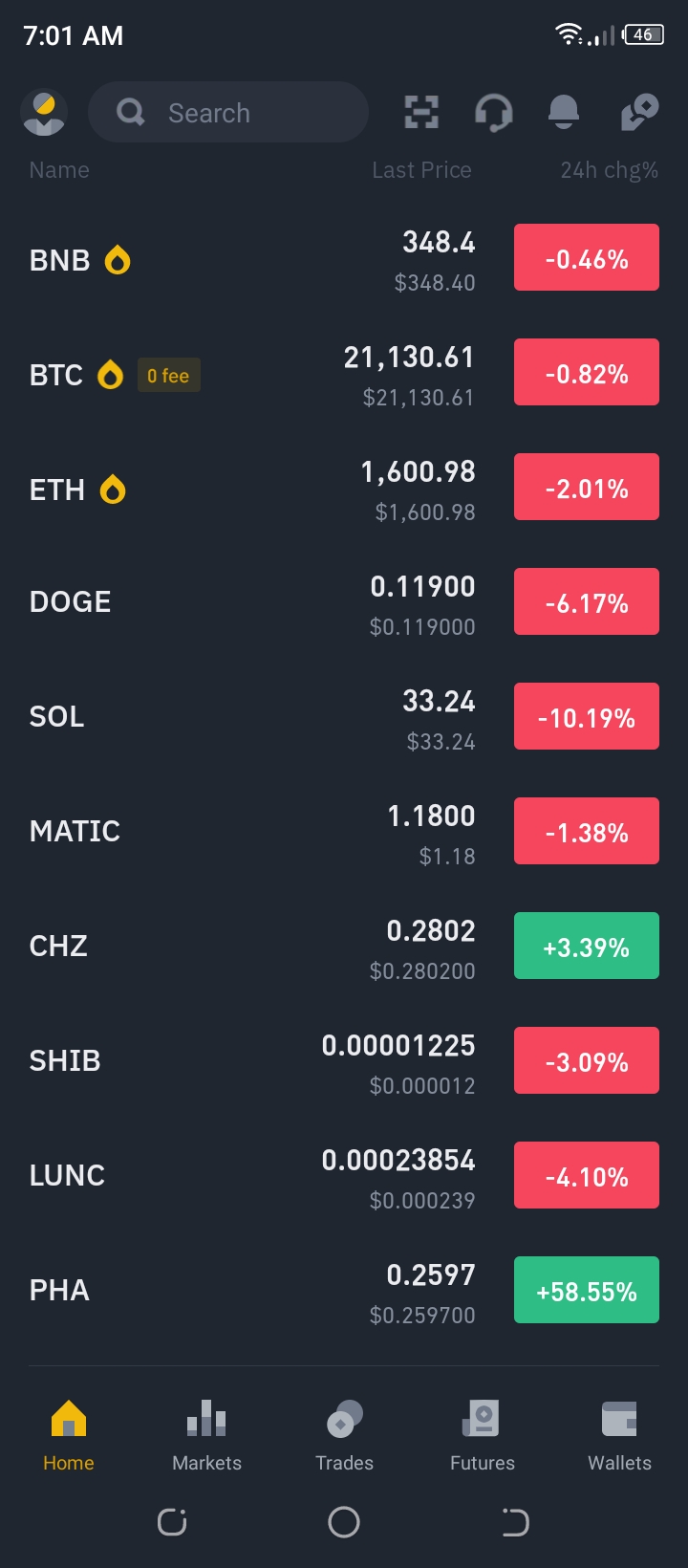This screenshot has height=1568, width=688.
Task: Tap PHA +58.55% change button
Action: (587, 1290)
